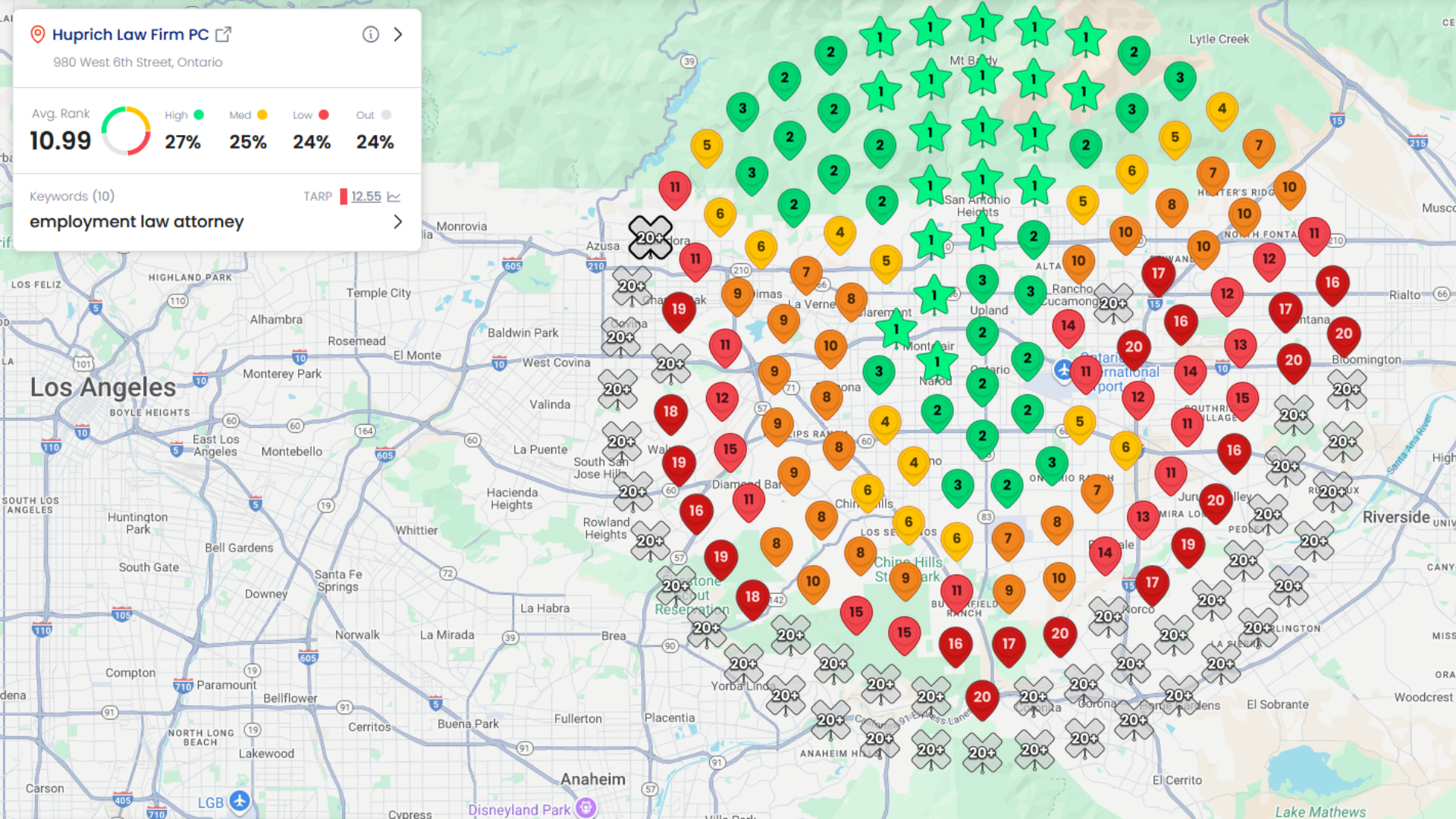This screenshot has height=819, width=1456.
Task: Click the info circle icon in panel header
Action: tap(370, 34)
